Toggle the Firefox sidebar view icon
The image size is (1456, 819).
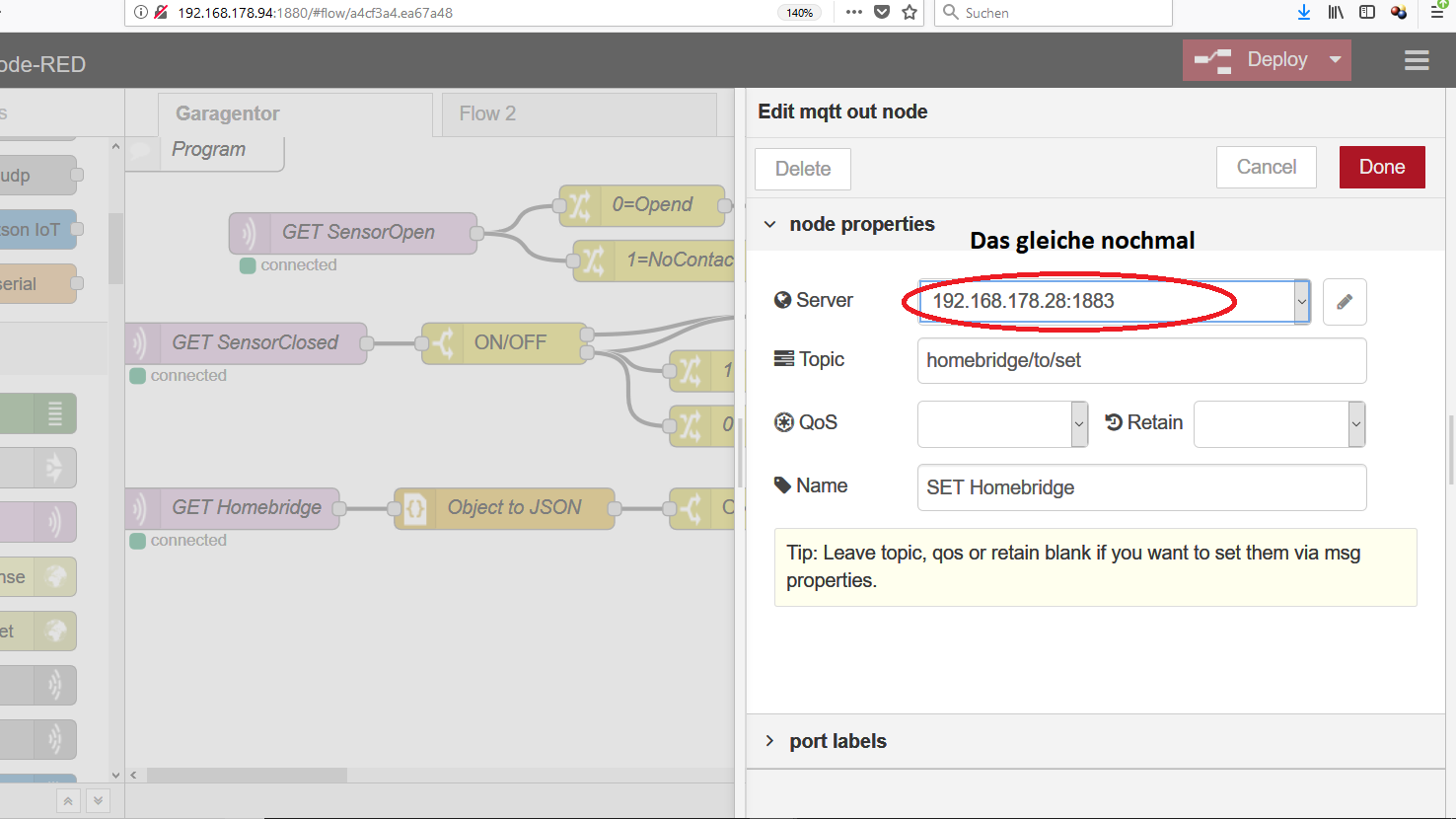coord(1366,12)
